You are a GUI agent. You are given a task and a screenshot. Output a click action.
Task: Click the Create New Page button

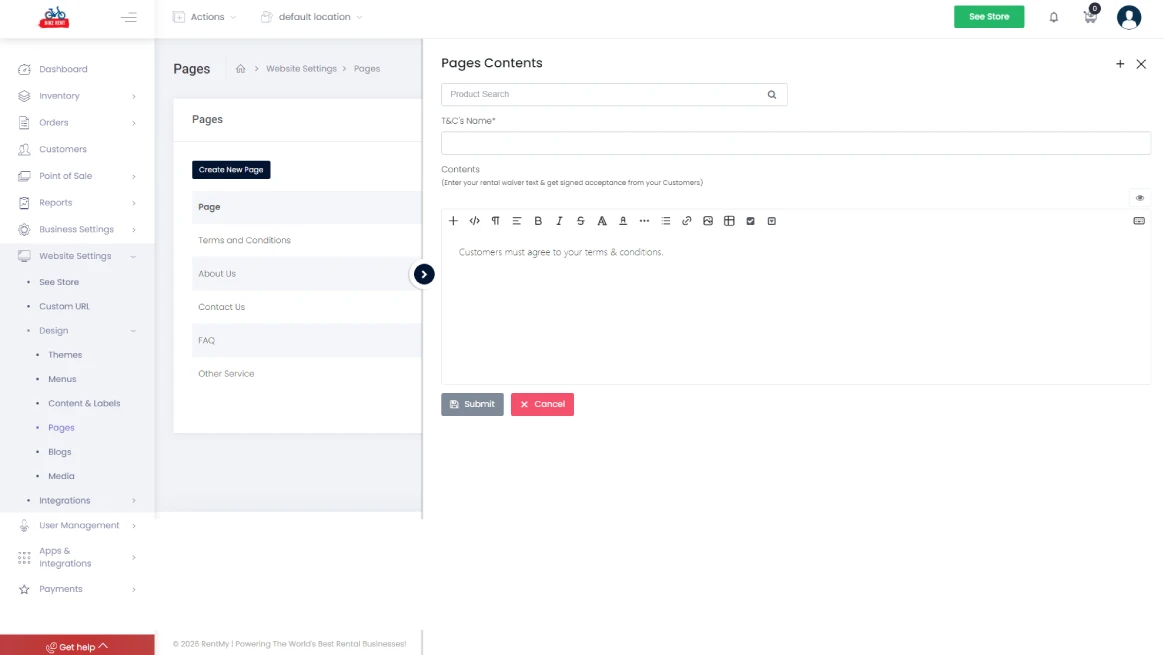(x=231, y=170)
